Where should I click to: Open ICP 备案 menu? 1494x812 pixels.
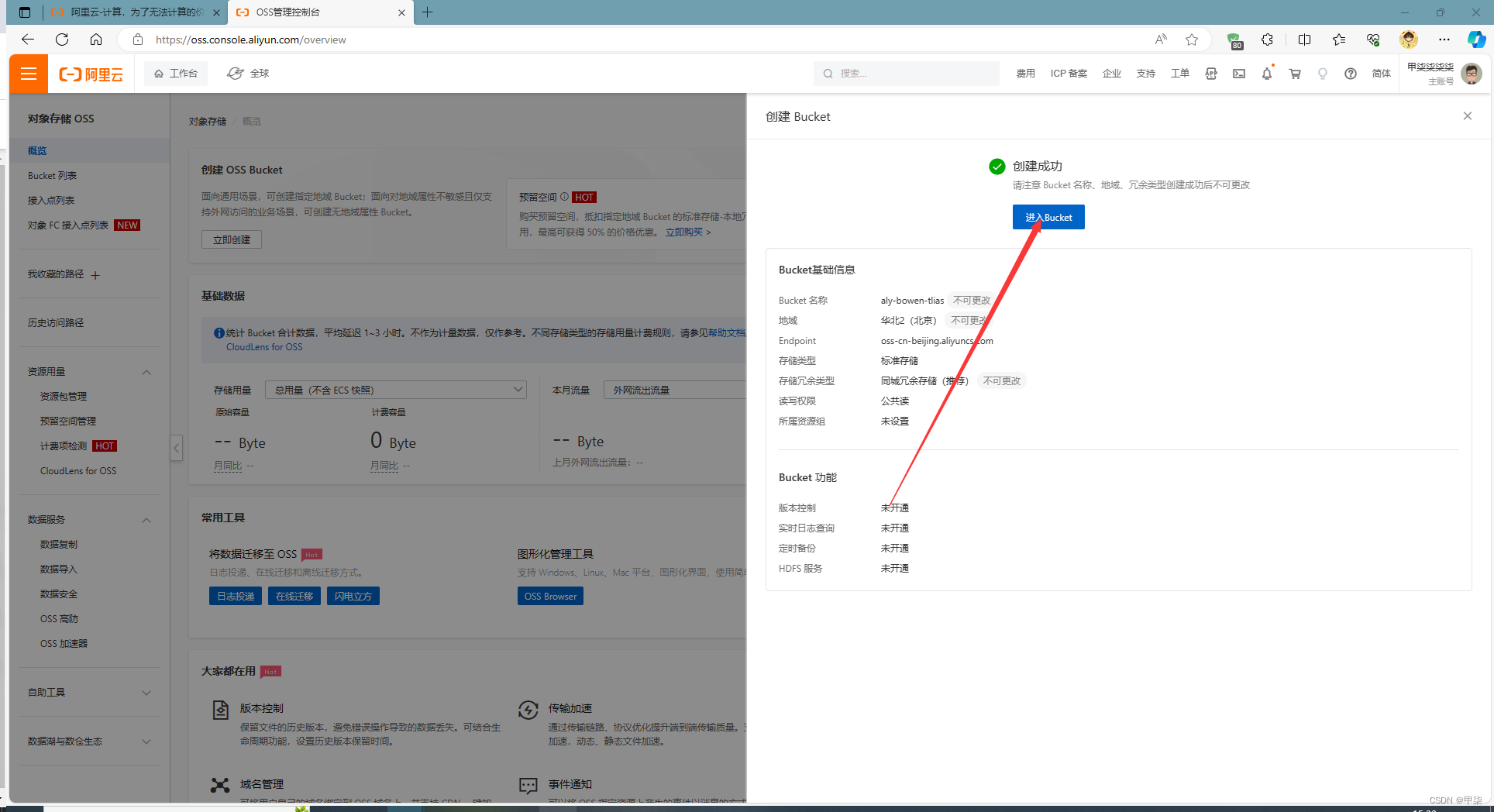(1069, 74)
